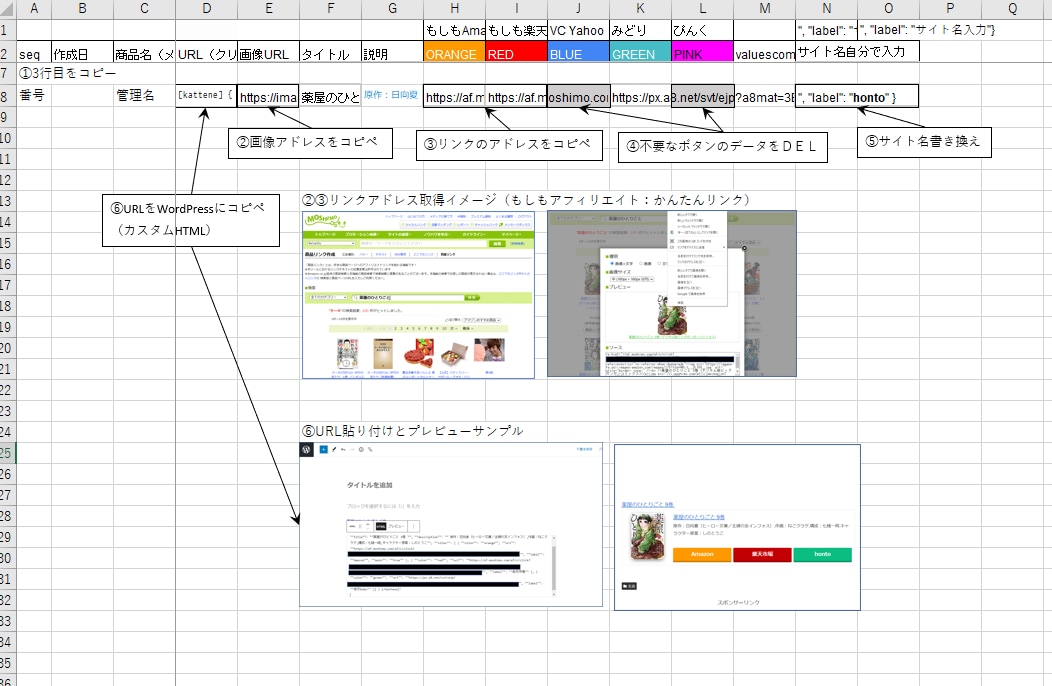Select the 'https://af.m' cell in column H
The width and height of the screenshot is (1052, 686).
pos(454,96)
